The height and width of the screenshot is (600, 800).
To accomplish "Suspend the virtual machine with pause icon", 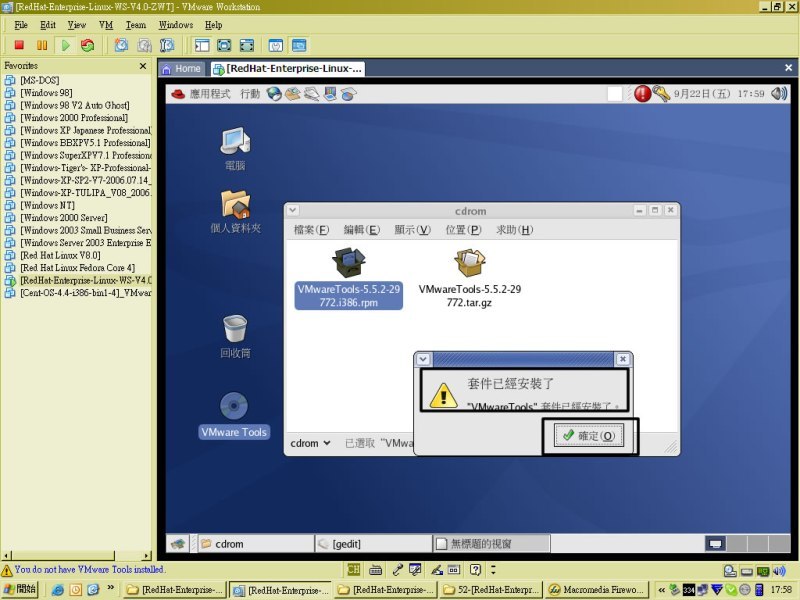I will point(42,45).
